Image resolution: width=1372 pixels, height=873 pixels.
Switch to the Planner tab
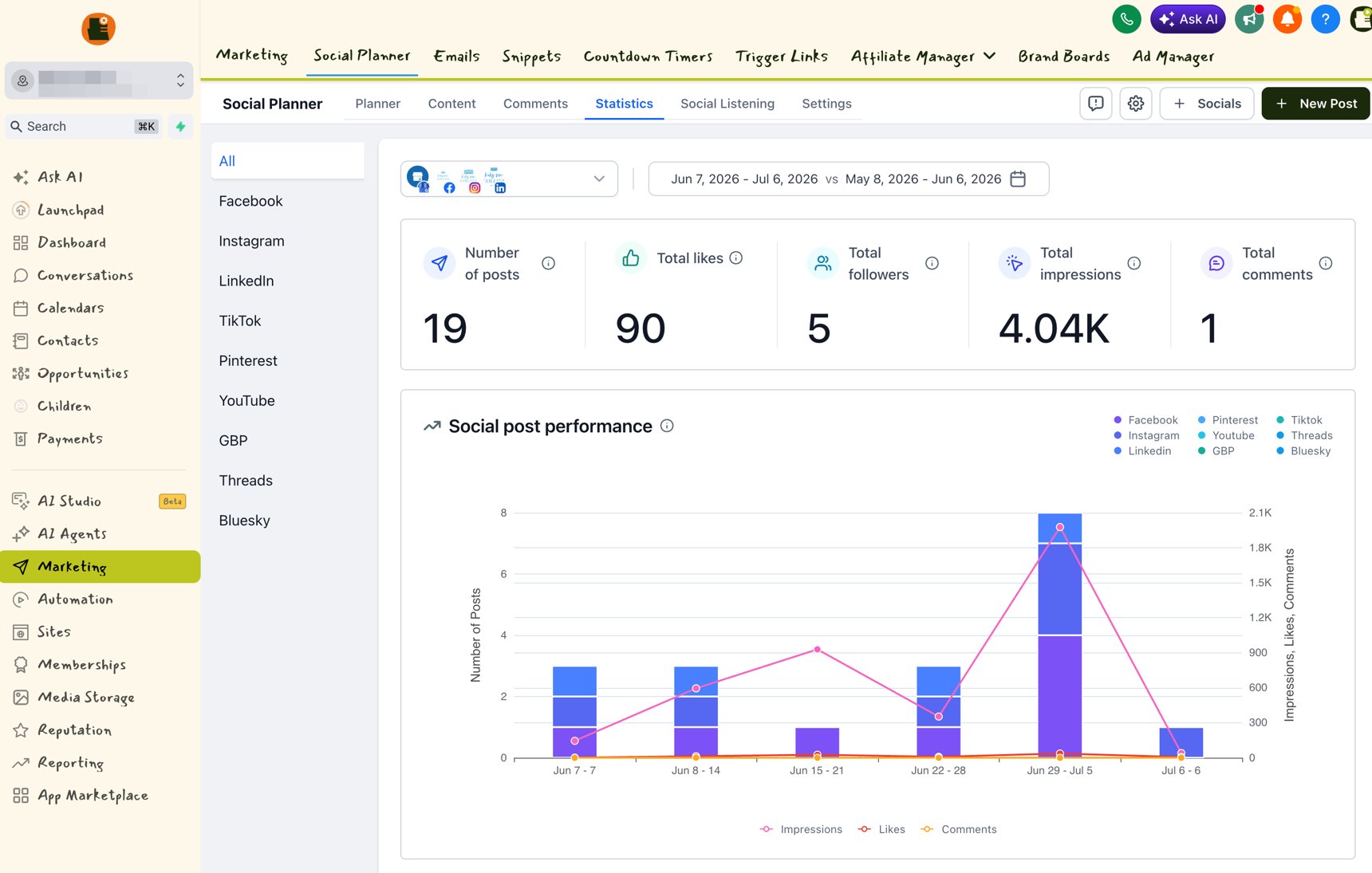click(377, 104)
